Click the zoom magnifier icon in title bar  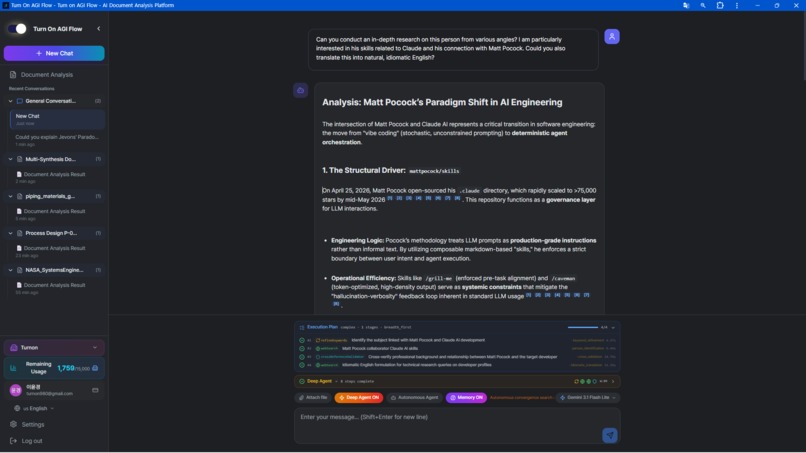[703, 5]
